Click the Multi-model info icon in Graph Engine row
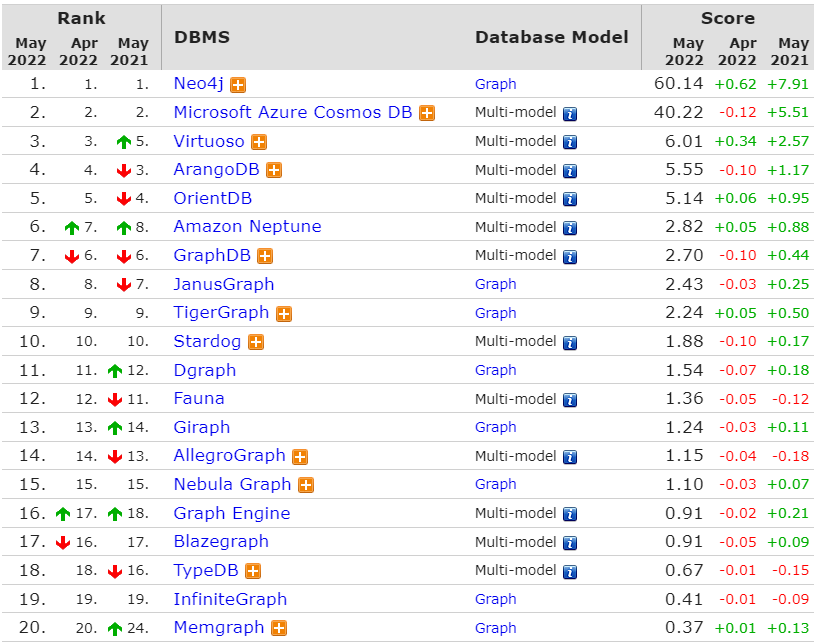The height and width of the screenshot is (644, 822). pos(570,514)
